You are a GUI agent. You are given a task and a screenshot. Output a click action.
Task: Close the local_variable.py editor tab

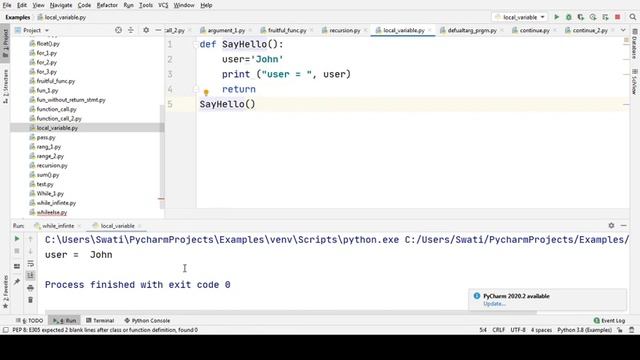[x=429, y=30]
